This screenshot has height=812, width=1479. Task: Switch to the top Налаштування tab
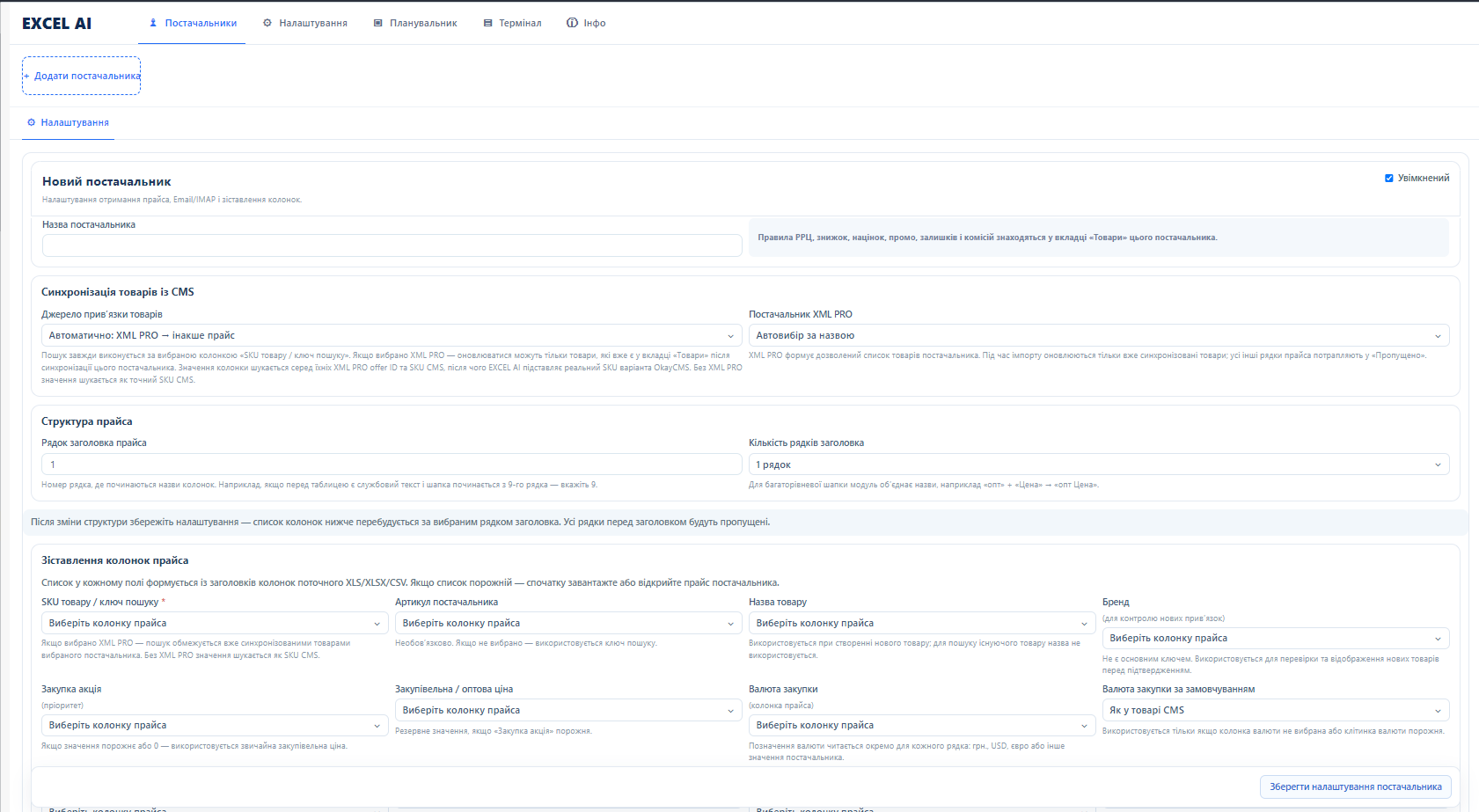pos(304,23)
